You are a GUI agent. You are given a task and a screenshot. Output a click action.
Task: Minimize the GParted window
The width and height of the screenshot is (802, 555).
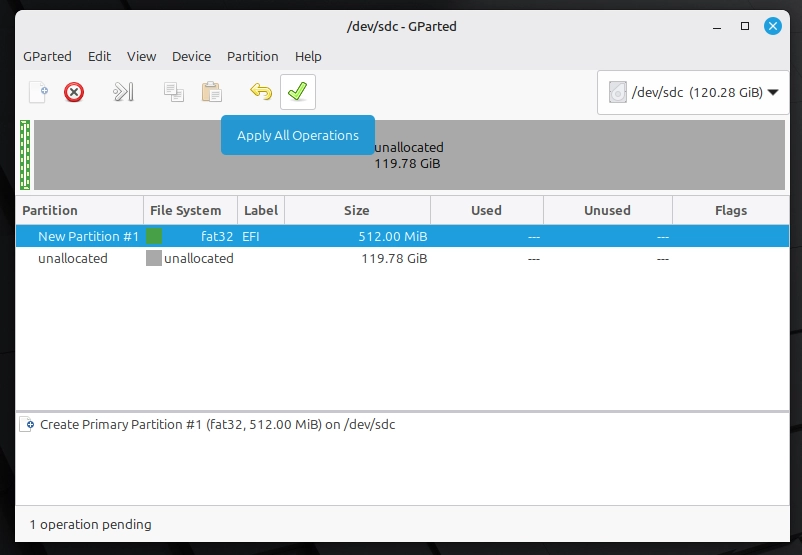point(717,26)
